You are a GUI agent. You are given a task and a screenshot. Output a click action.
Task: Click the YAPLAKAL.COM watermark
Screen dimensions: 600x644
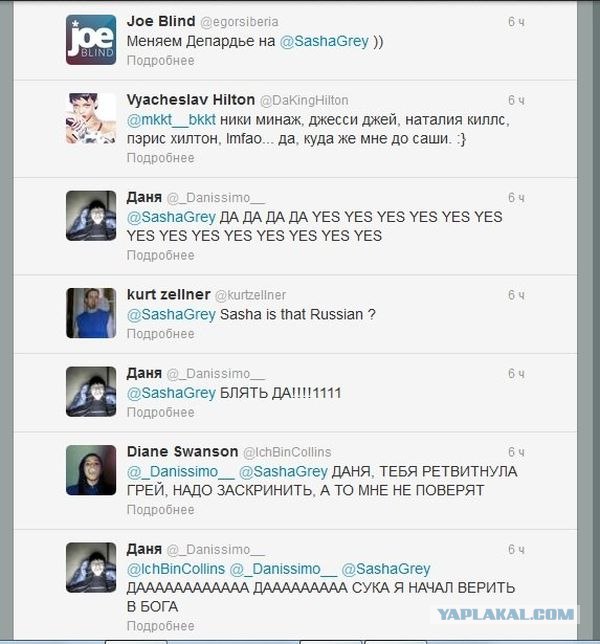505,614
